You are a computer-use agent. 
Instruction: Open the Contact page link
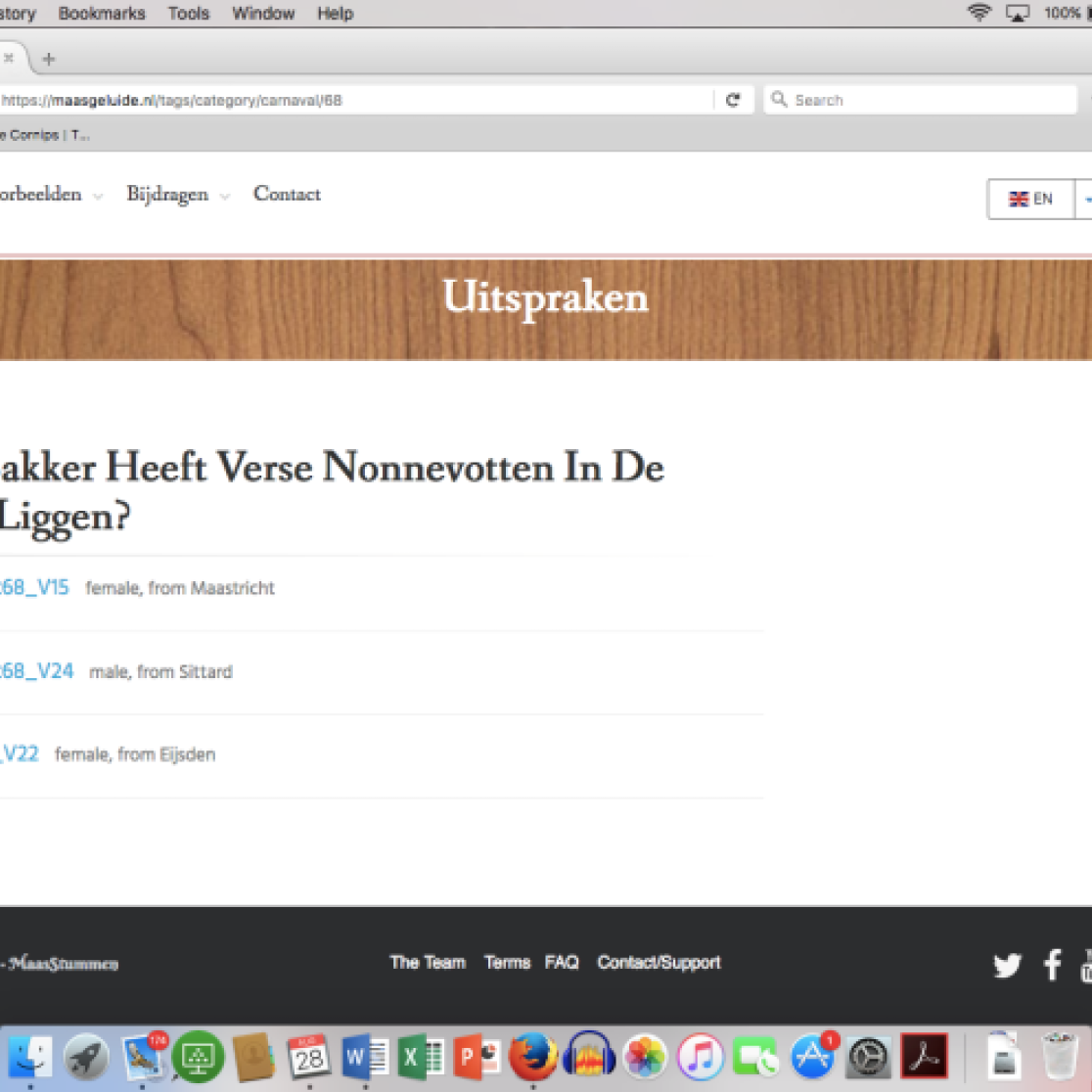click(287, 194)
